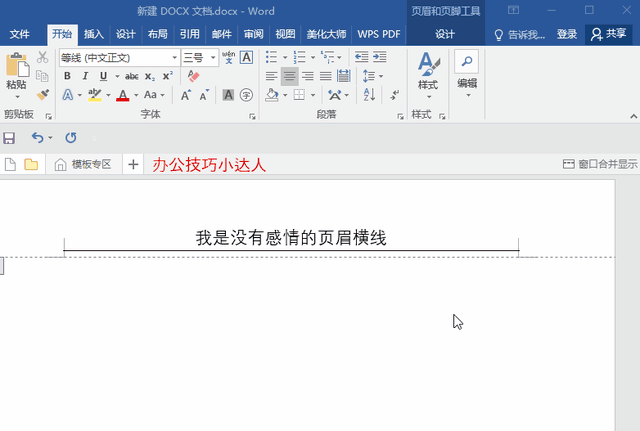Open ribbon display options icon
The width and height of the screenshot is (640, 431).
click(513, 10)
